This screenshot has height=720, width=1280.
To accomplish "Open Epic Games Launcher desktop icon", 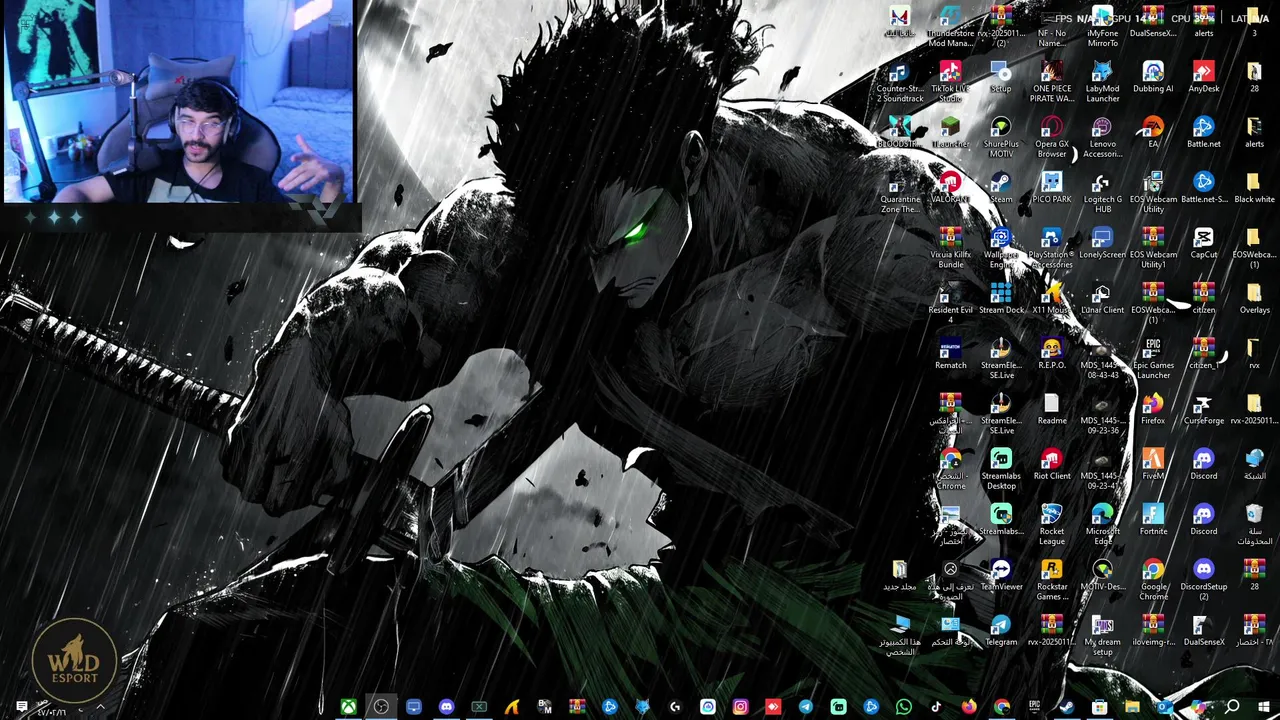I will point(1153,358).
